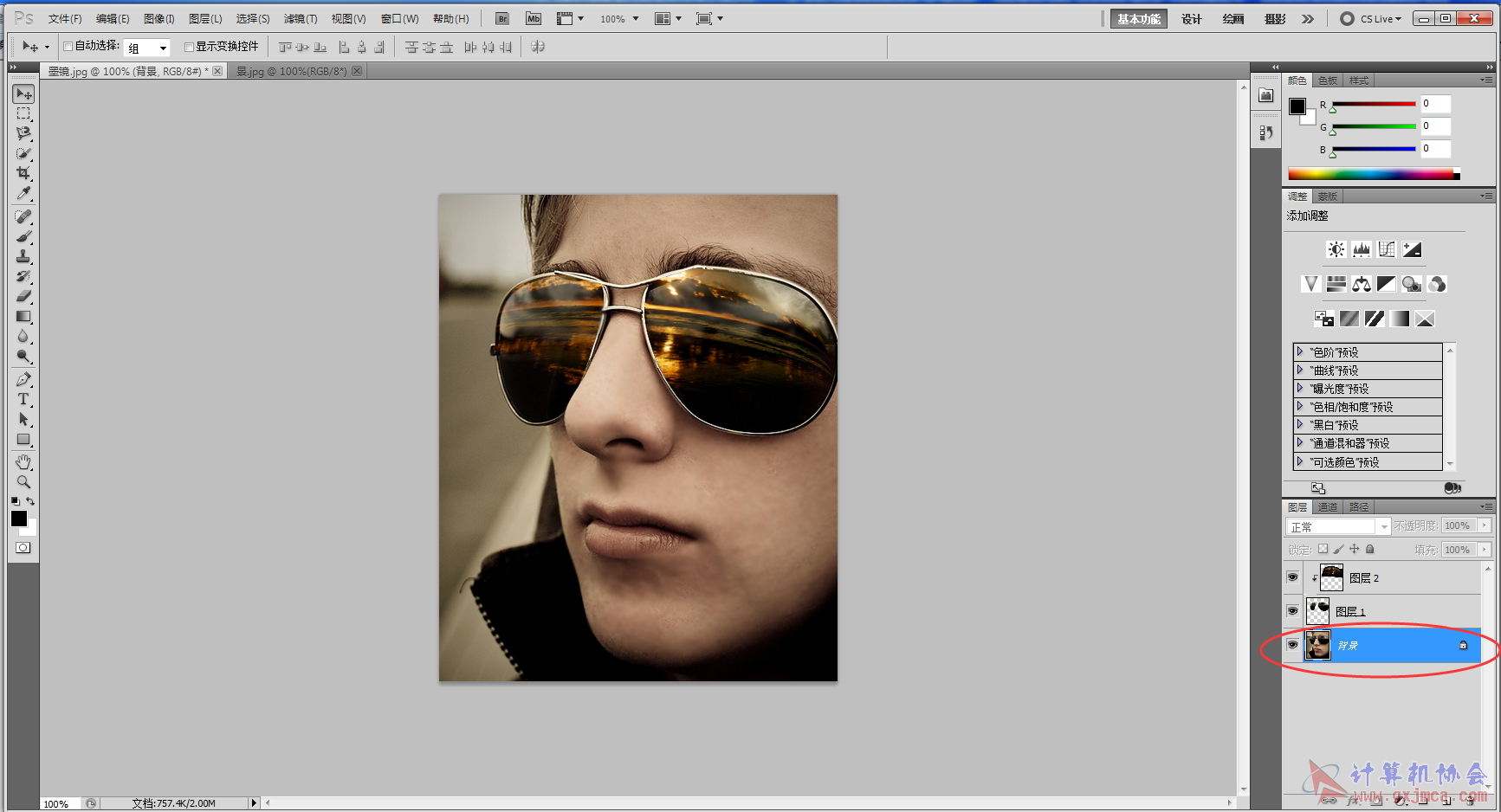Launch Mini Bridge from the top bar
The height and width of the screenshot is (812, 1501).
click(x=534, y=18)
